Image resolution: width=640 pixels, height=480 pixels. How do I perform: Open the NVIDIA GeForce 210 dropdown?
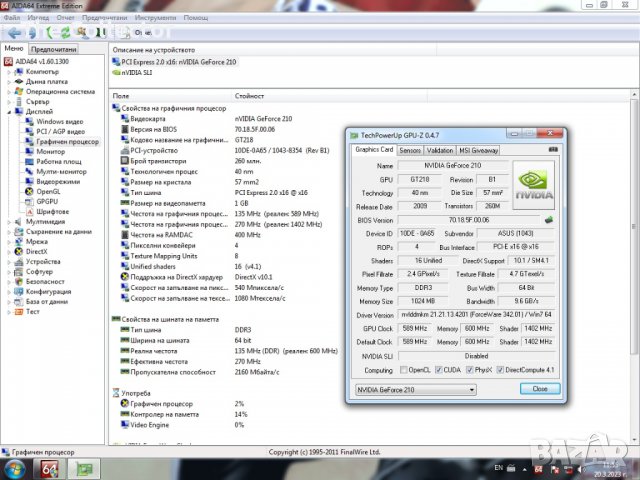[x=416, y=389]
